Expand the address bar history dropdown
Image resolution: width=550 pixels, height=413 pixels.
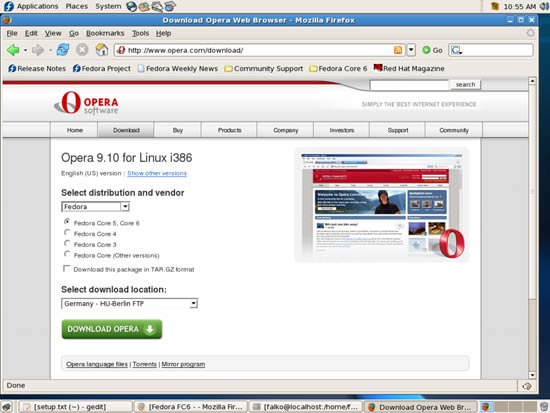tap(411, 50)
